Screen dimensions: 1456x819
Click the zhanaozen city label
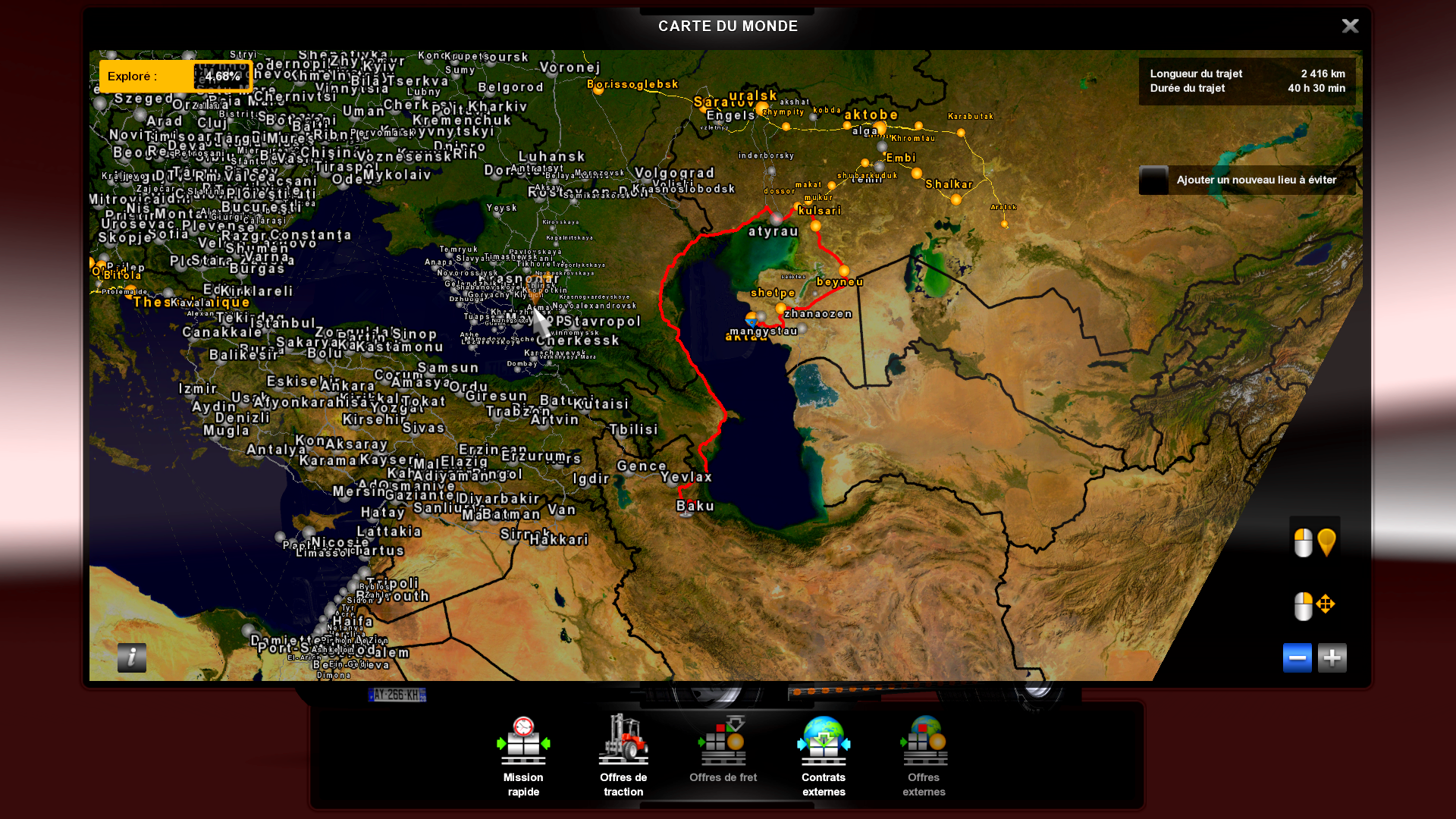(x=818, y=314)
